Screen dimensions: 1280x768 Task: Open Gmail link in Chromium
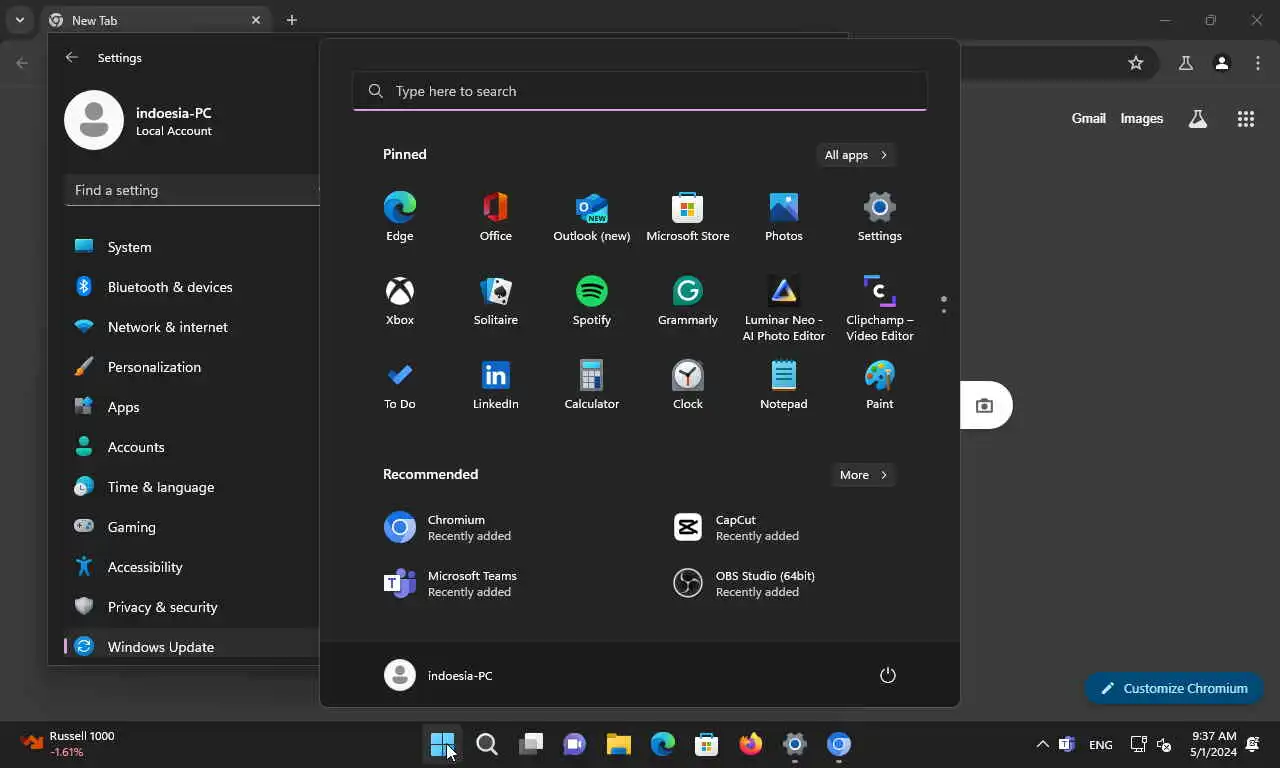click(x=1088, y=118)
